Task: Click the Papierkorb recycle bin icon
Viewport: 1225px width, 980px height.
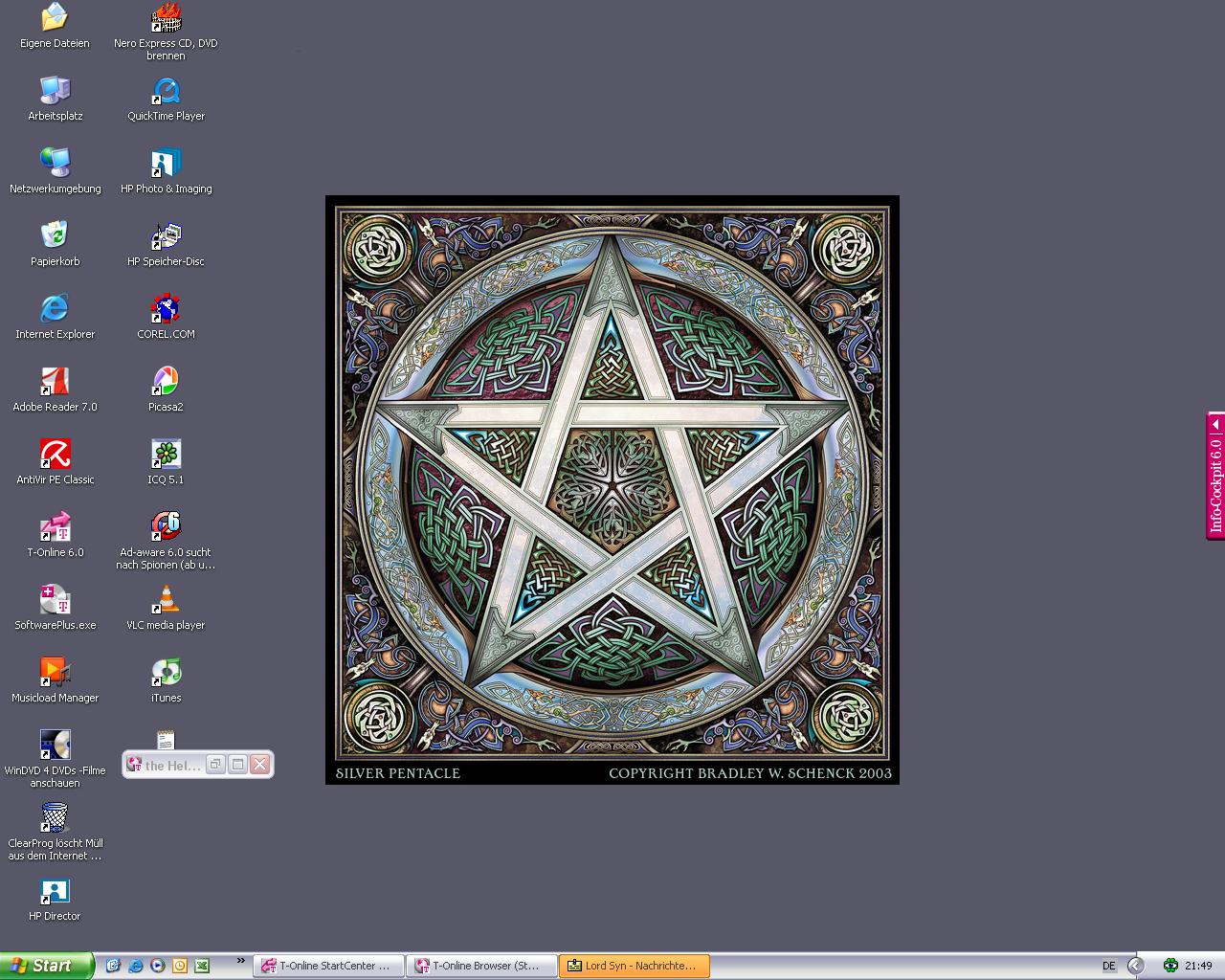Action: (55, 235)
